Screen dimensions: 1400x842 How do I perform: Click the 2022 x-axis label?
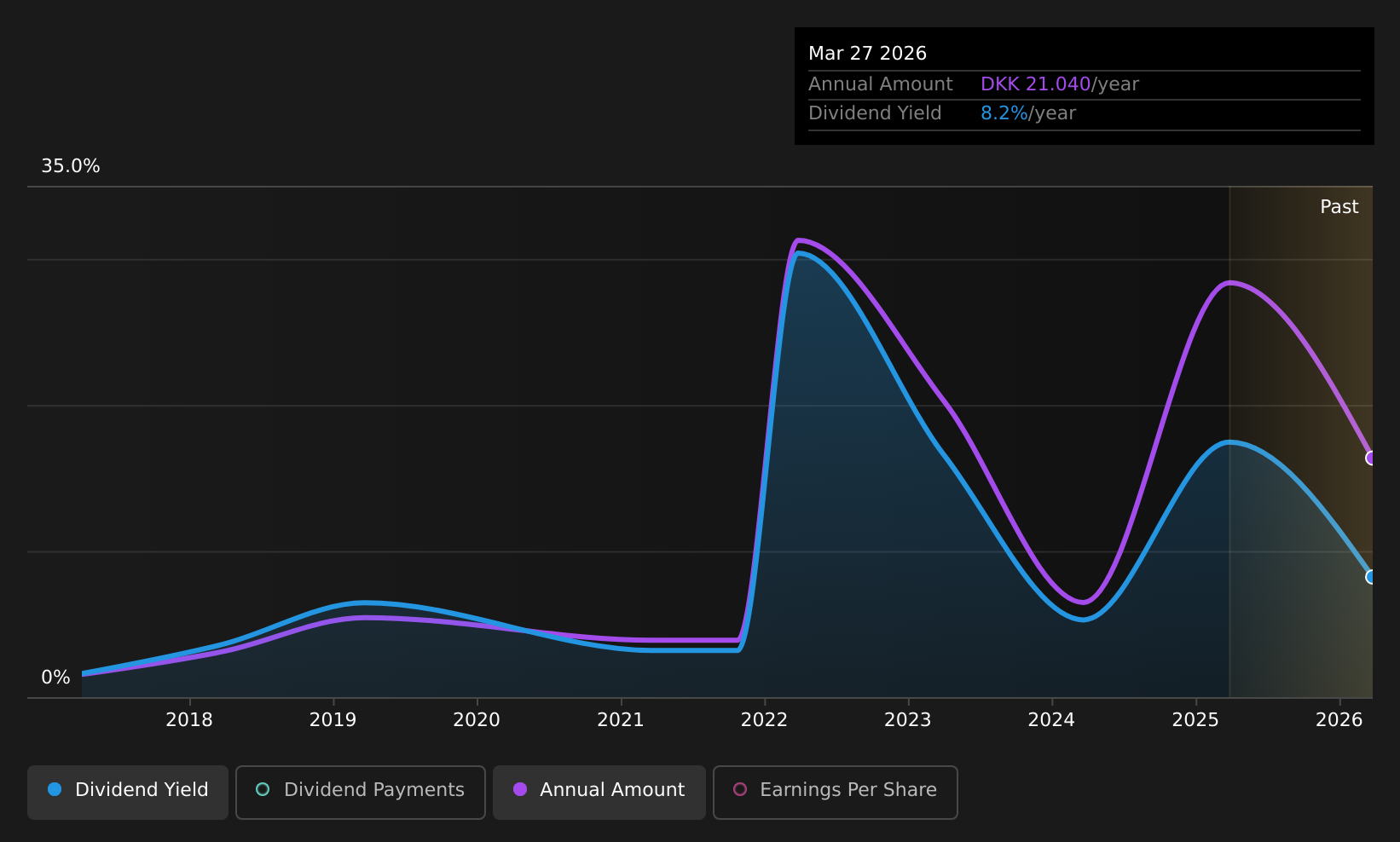tap(765, 720)
